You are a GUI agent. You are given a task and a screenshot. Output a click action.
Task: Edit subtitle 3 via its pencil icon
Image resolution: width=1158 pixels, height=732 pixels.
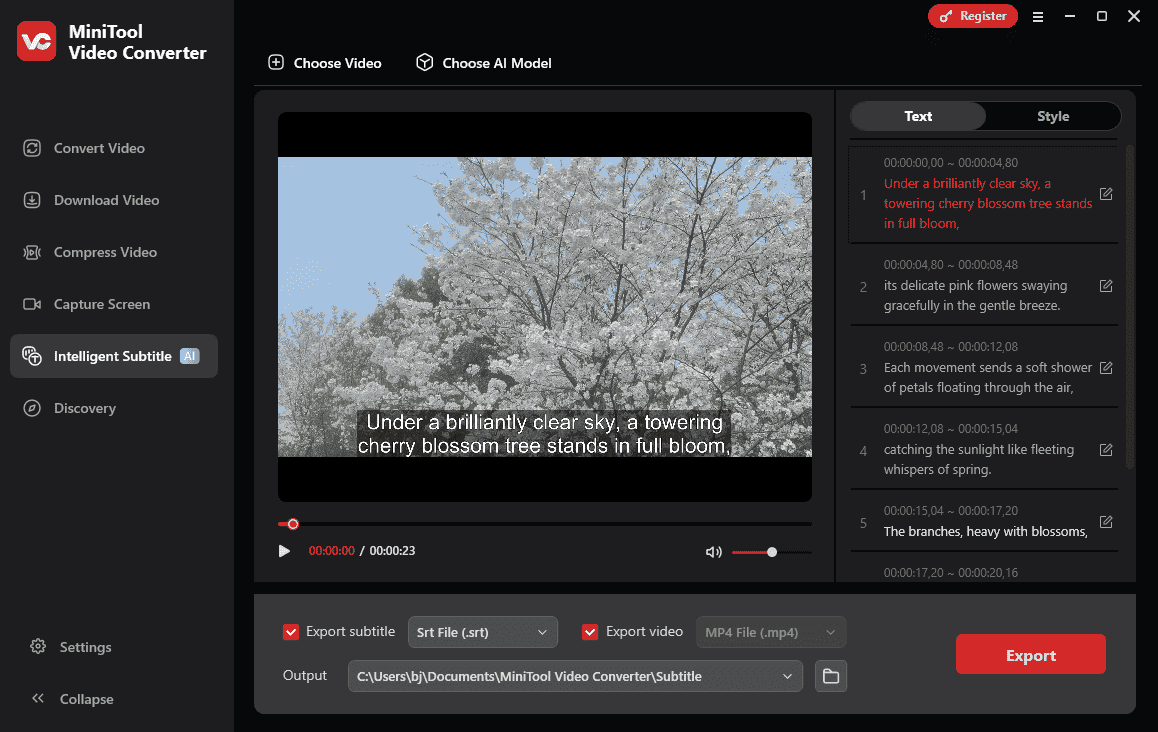1106,368
